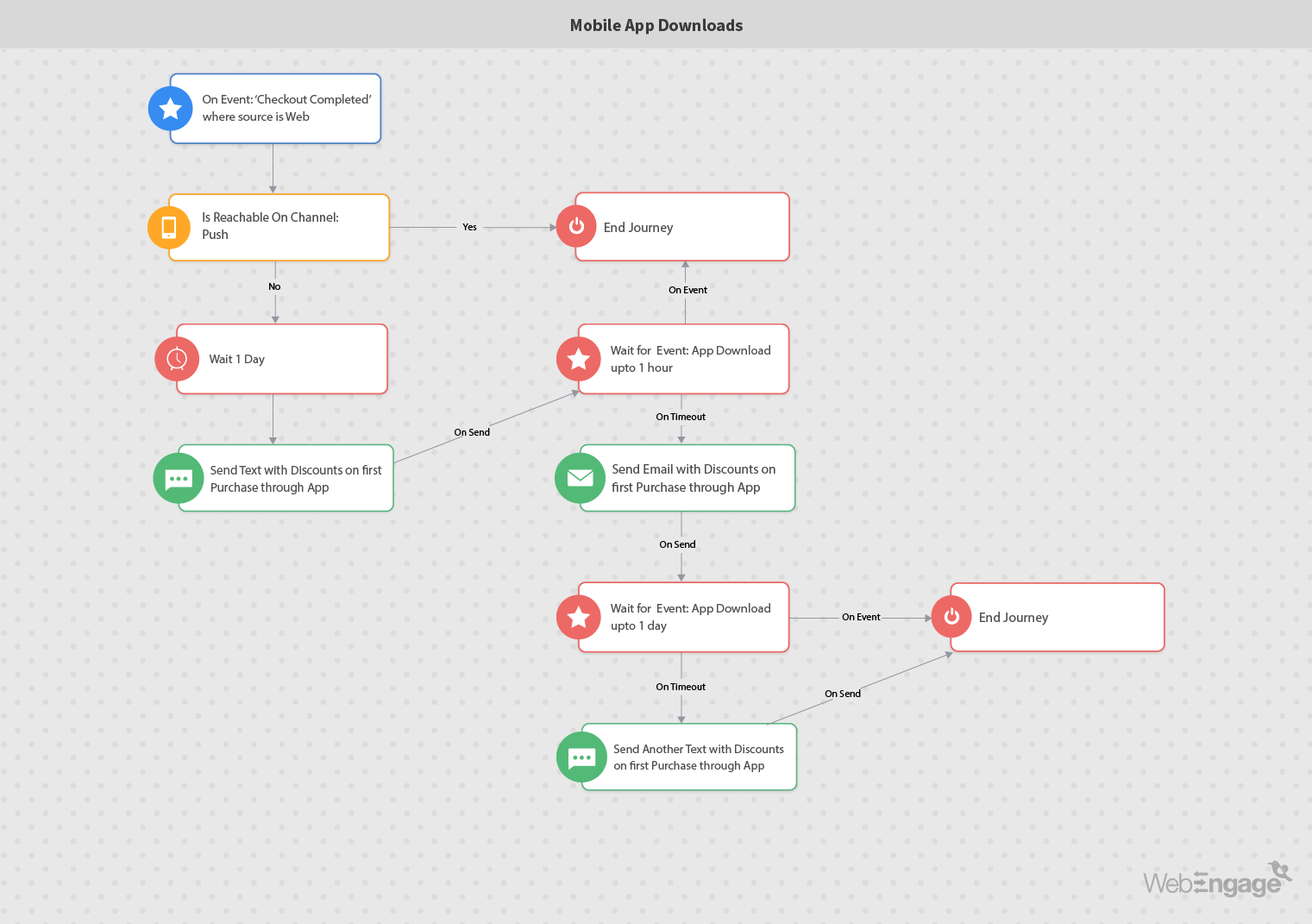Click the red clock Wait 1 Day icon
Image resolution: width=1312 pixels, height=924 pixels.
(177, 359)
